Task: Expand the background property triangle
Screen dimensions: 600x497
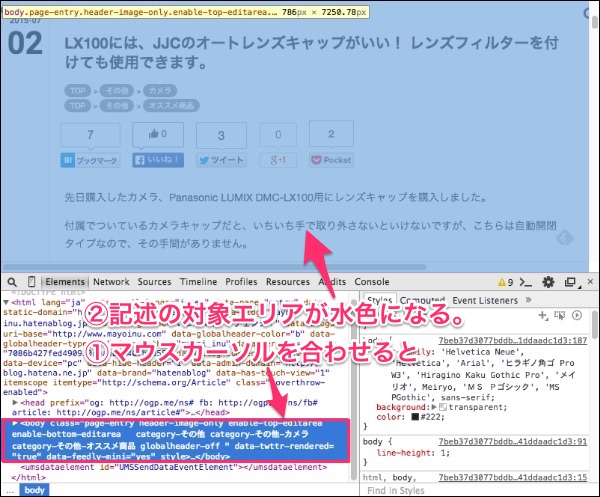Action: point(434,407)
